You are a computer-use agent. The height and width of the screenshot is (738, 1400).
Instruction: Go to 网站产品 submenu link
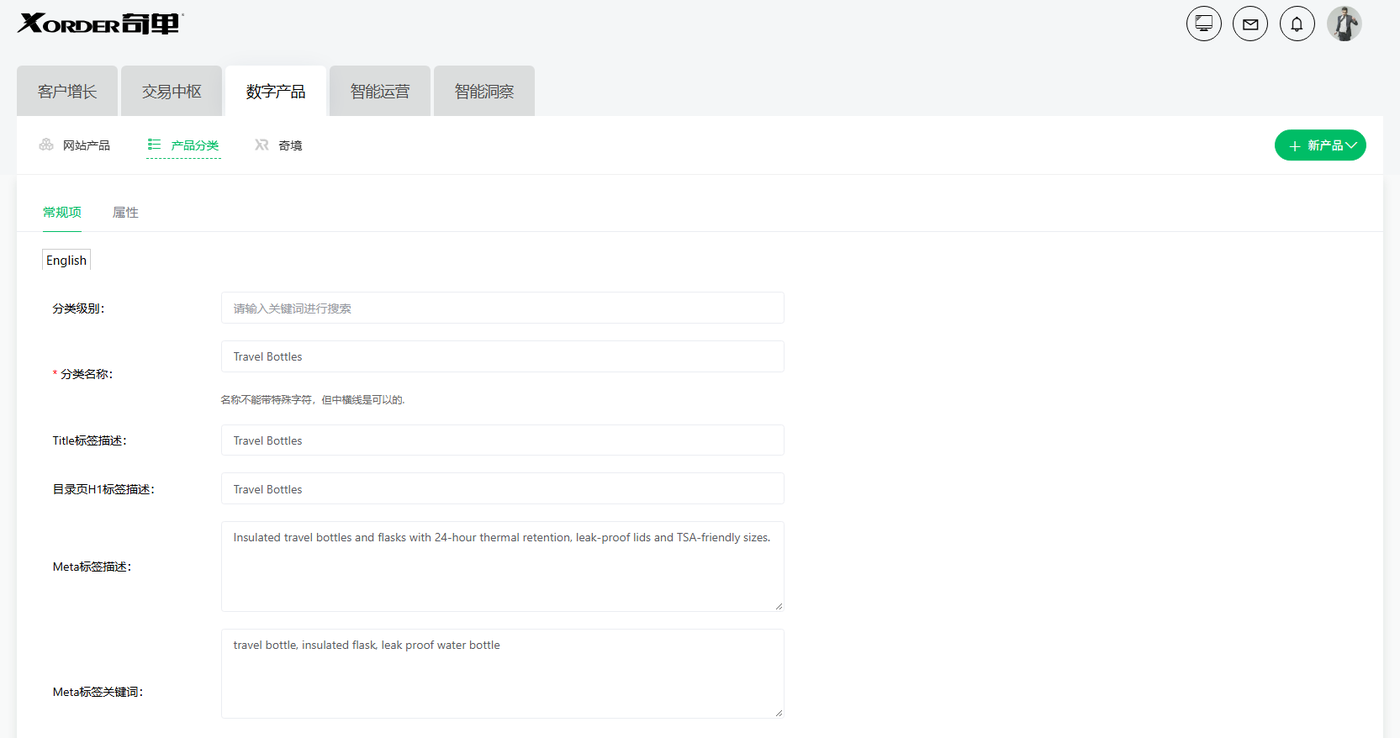pos(86,145)
